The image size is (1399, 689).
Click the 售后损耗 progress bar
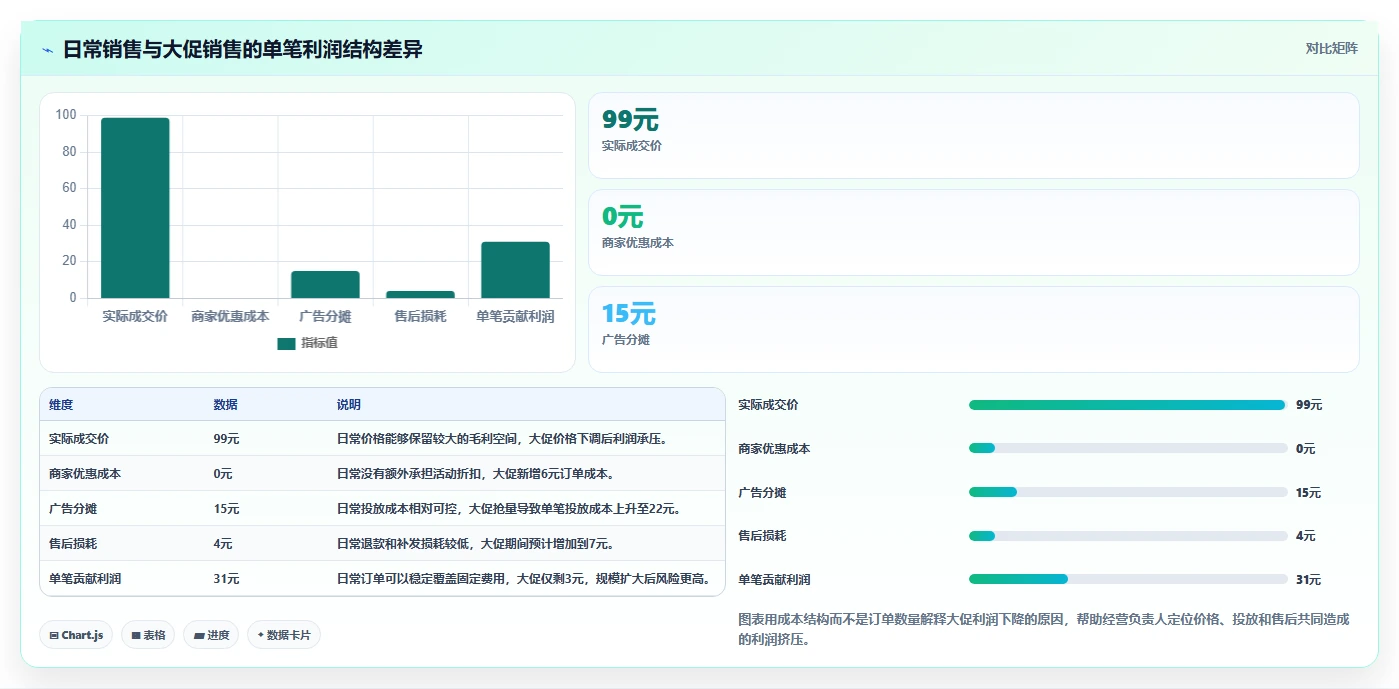1128,536
